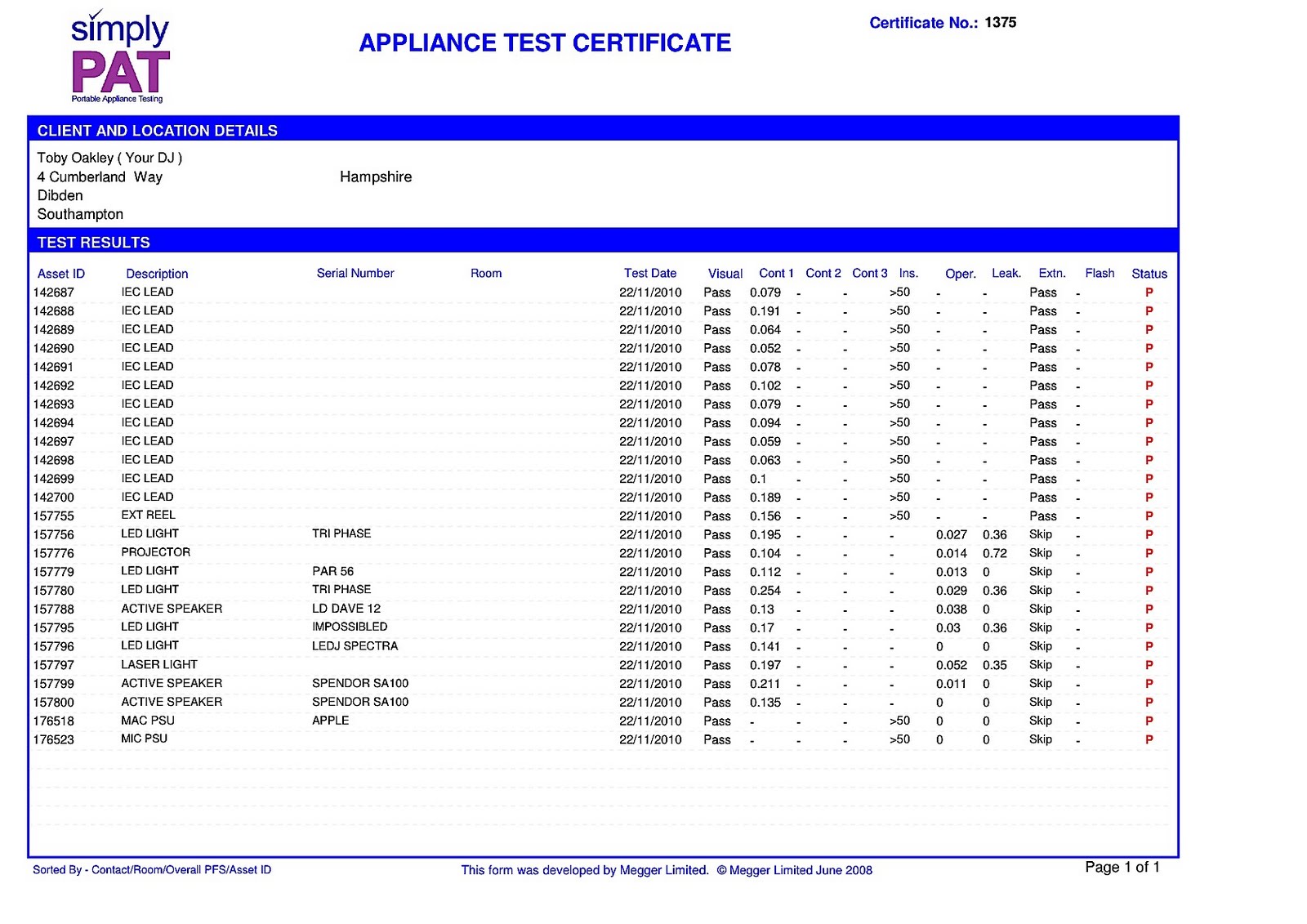Click TRI PHASE serial in row 157756
1307x924 pixels.
341,533
